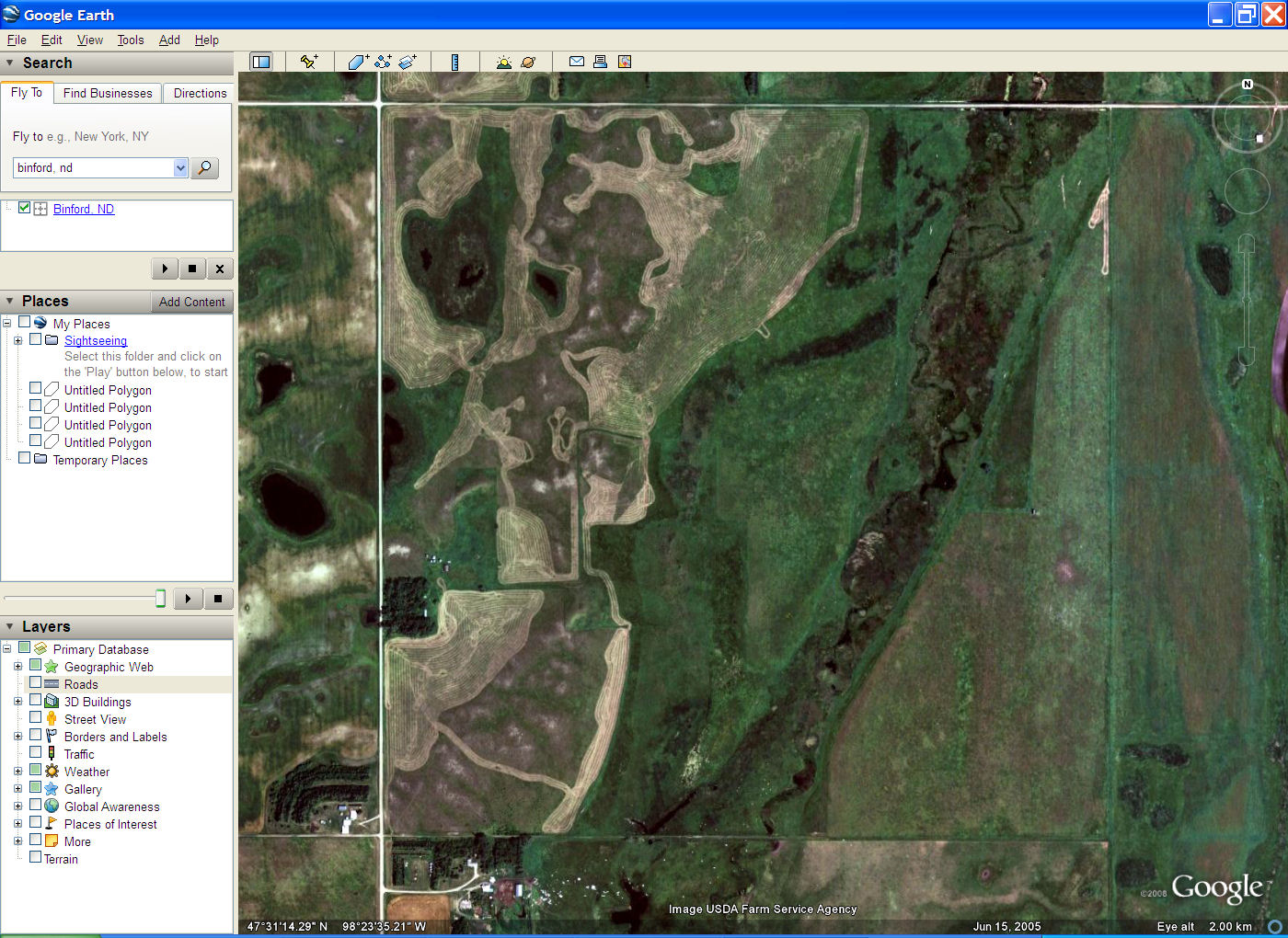Click the vertical zoom slider on map
Screen dimensions: 1288x938
click(1247, 300)
